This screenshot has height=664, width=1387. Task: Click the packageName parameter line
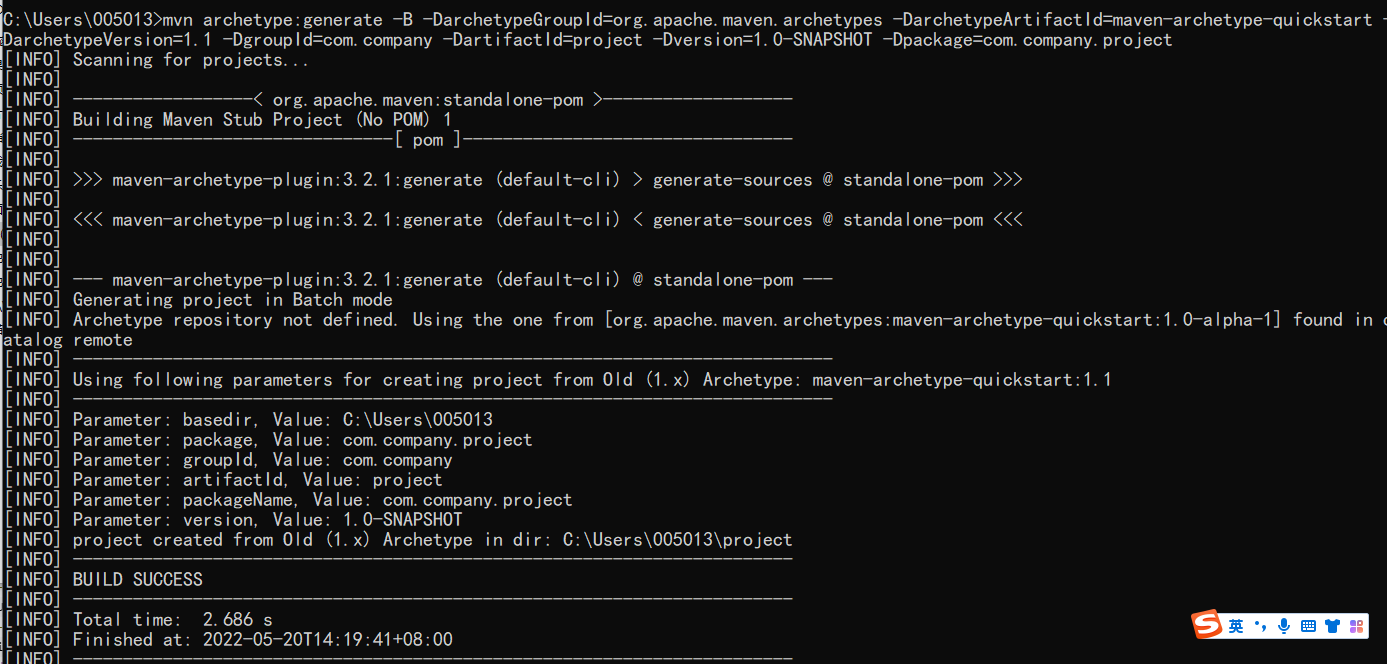pyautogui.click(x=322, y=500)
